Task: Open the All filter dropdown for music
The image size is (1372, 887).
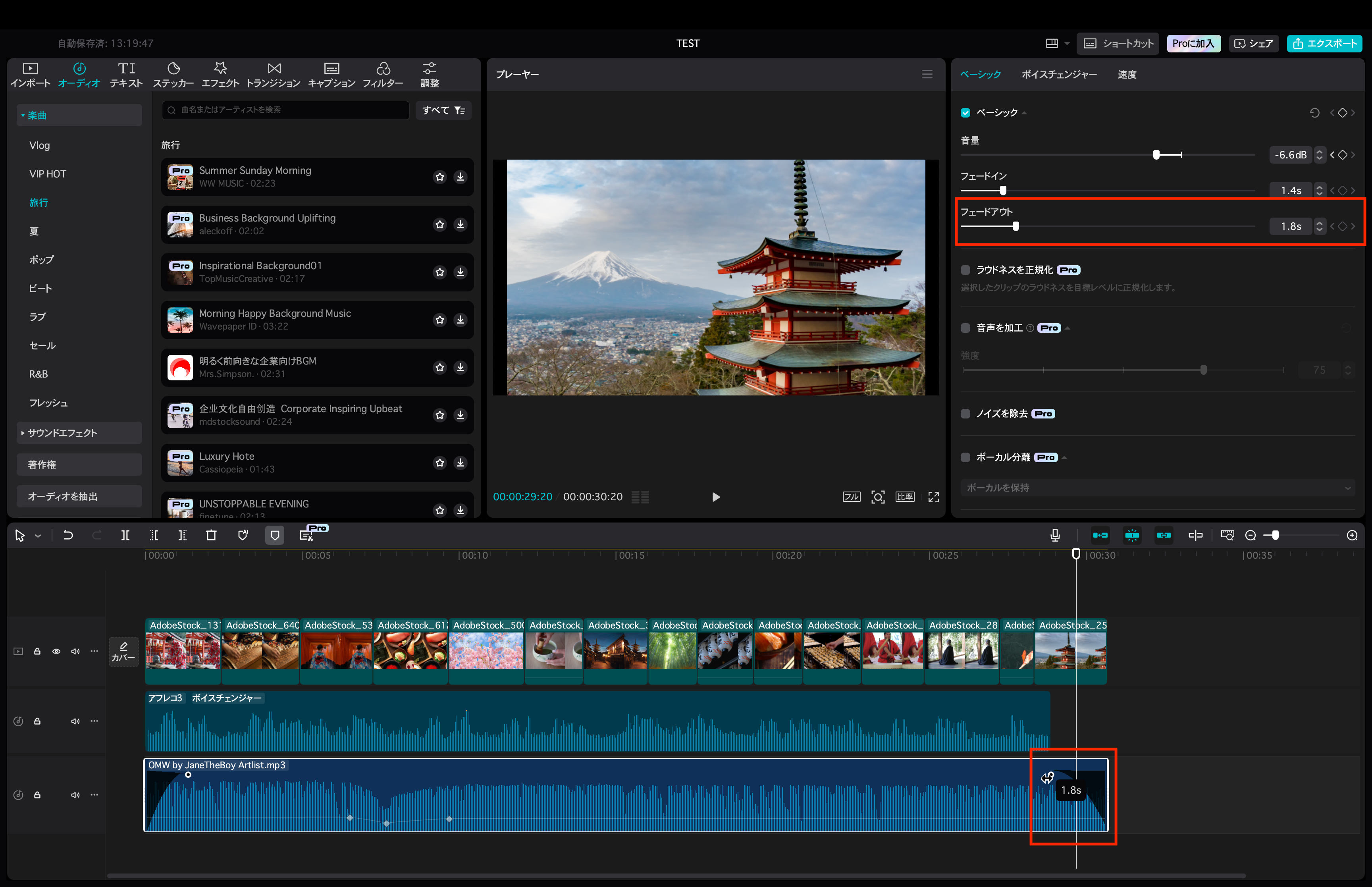Action: pyautogui.click(x=443, y=110)
